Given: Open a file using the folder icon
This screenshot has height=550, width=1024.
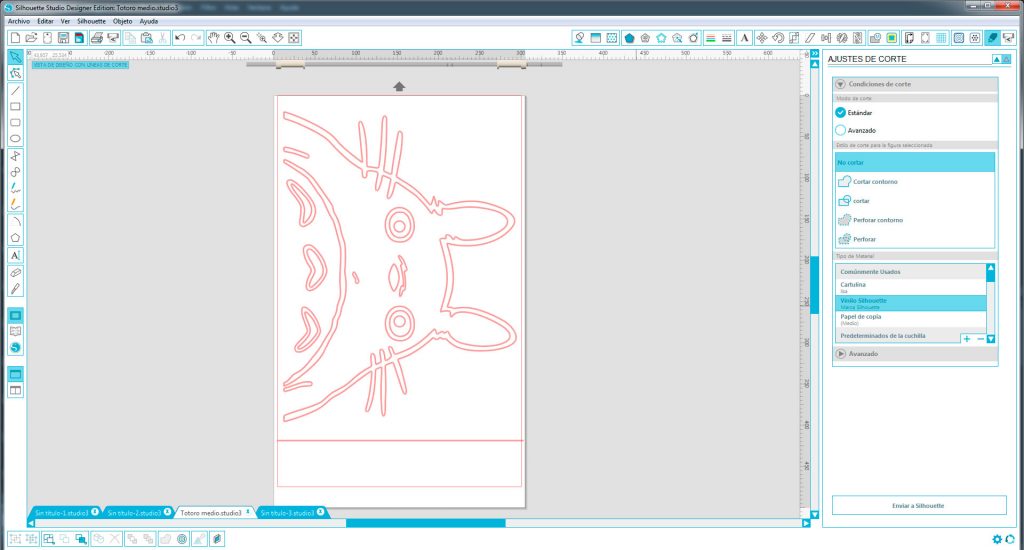Looking at the screenshot, I should pyautogui.click(x=31, y=38).
